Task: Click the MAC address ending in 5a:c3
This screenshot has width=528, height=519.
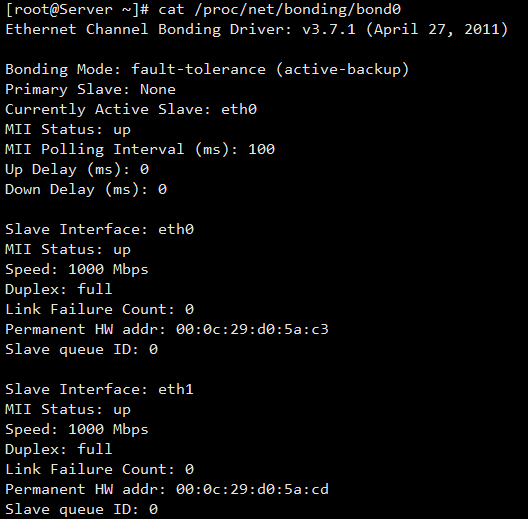Action: point(252,329)
